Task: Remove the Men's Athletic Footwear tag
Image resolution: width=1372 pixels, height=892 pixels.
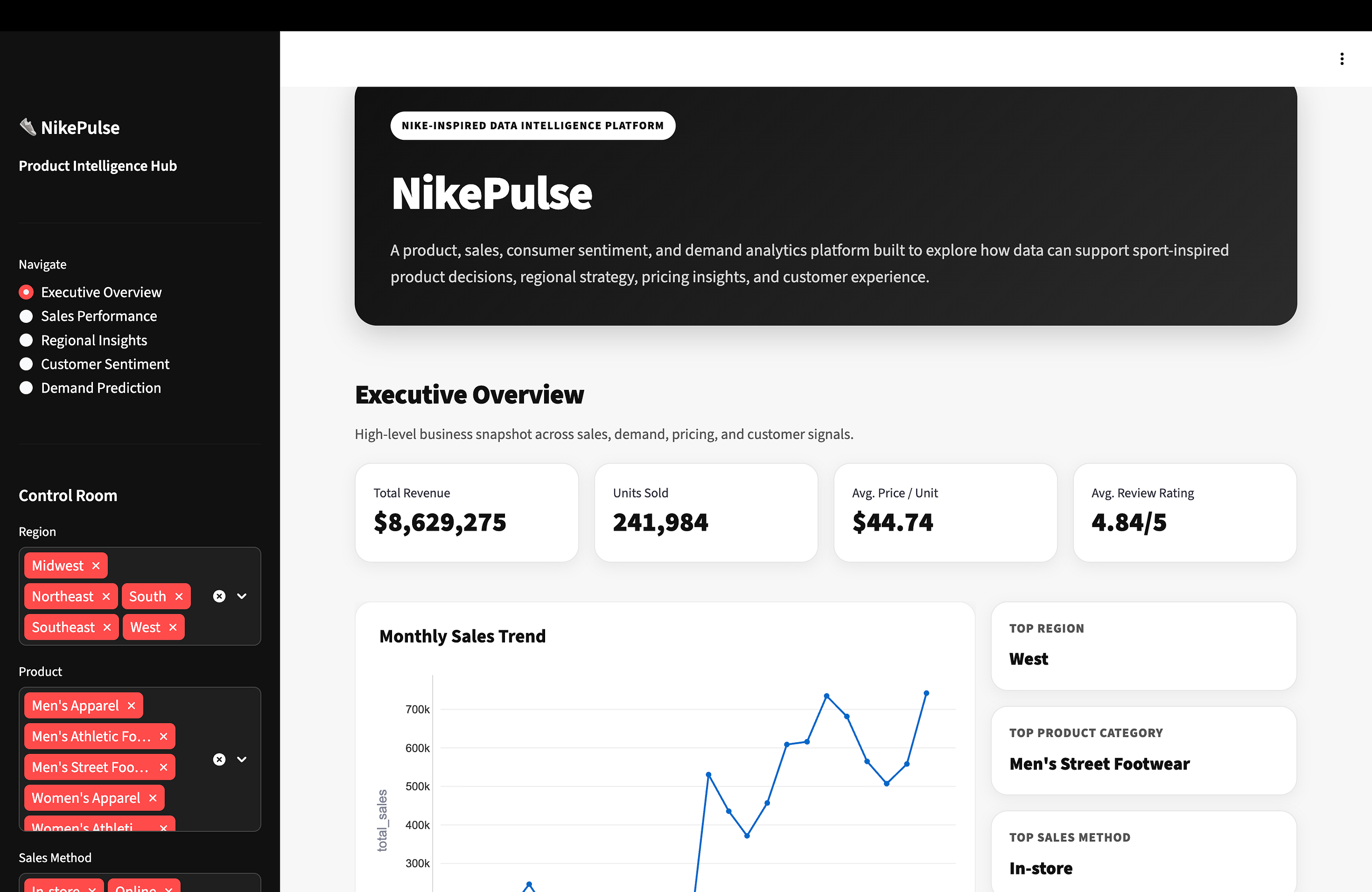Action: click(164, 736)
